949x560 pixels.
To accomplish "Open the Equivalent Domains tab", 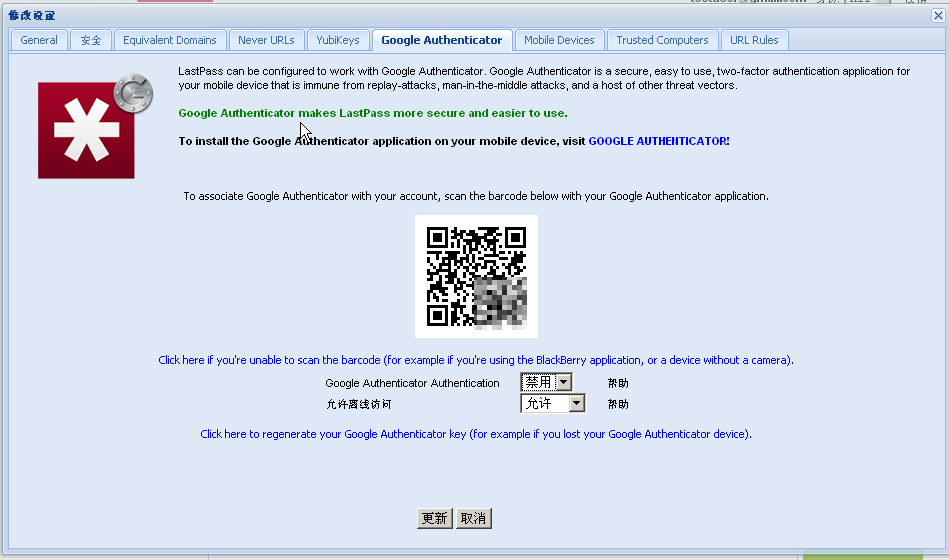I will point(169,40).
